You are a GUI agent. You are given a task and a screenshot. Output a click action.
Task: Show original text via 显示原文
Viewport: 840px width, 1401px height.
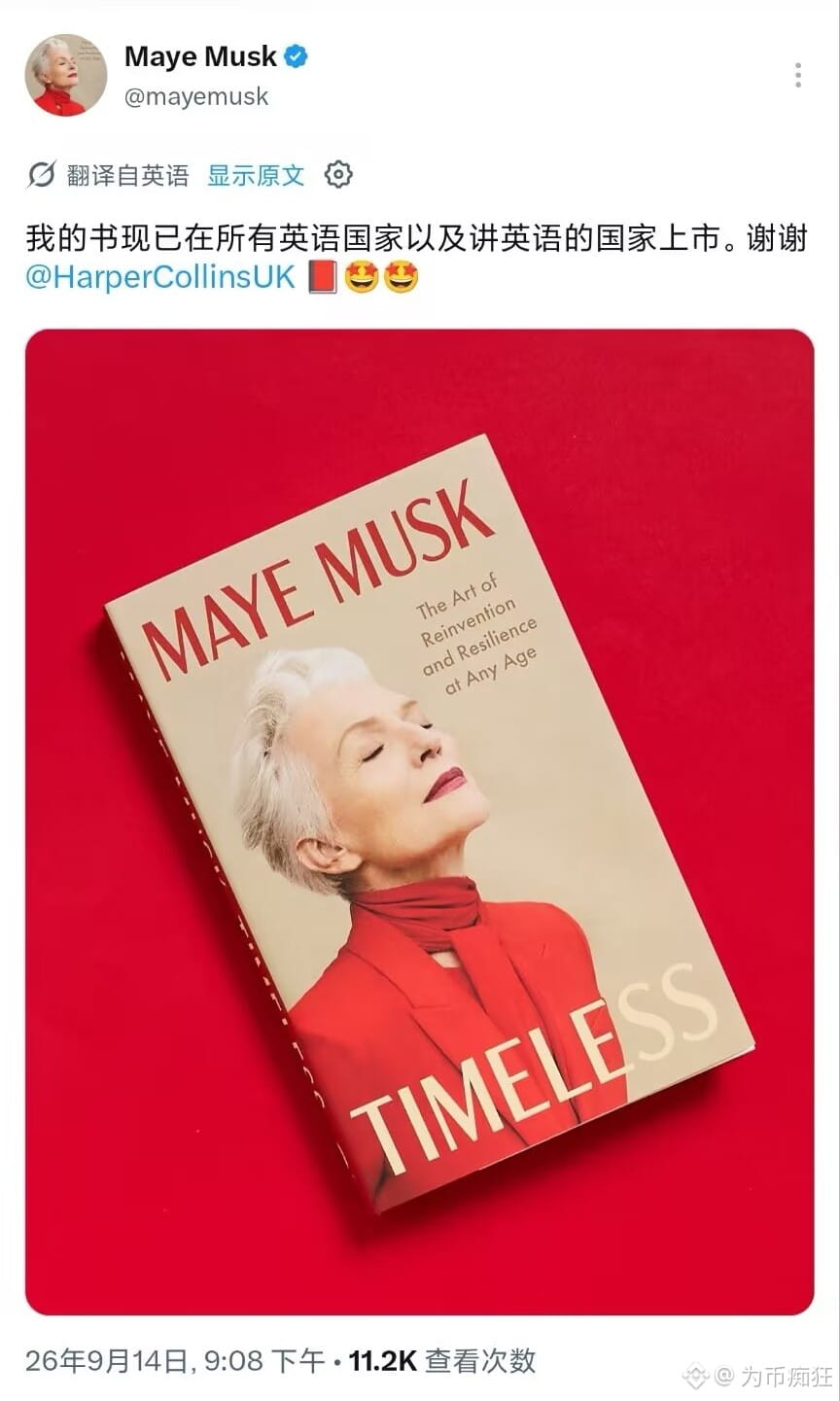click(x=256, y=175)
